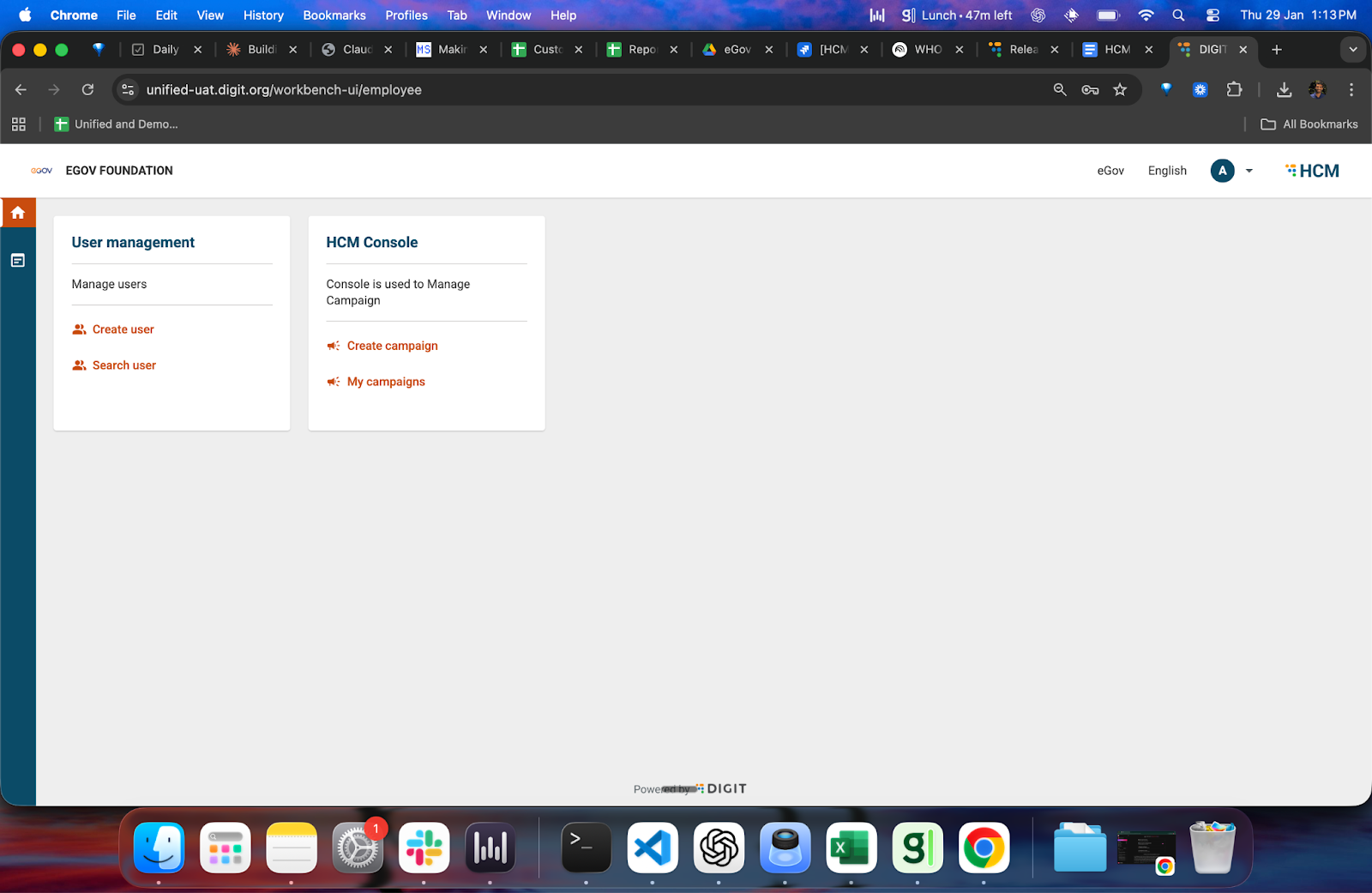This screenshot has width=1372, height=893.
Task: Expand the Chrome tab search chevron
Action: coord(1353,50)
